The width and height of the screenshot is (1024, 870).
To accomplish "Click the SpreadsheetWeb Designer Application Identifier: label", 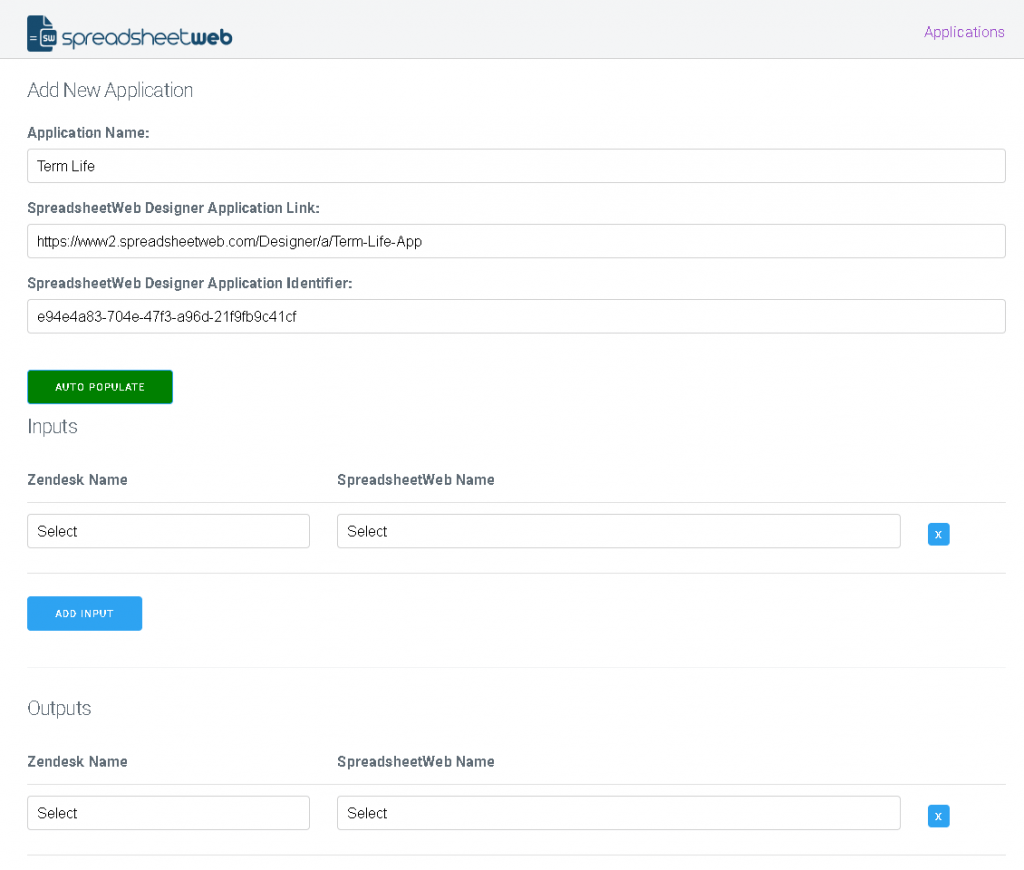I will [x=189, y=283].
